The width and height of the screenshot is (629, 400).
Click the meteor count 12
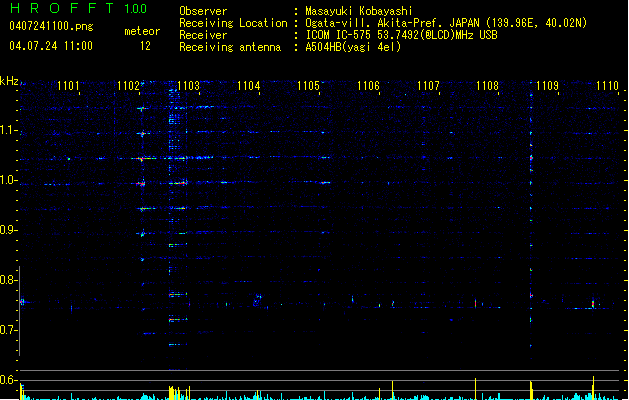tap(145, 46)
